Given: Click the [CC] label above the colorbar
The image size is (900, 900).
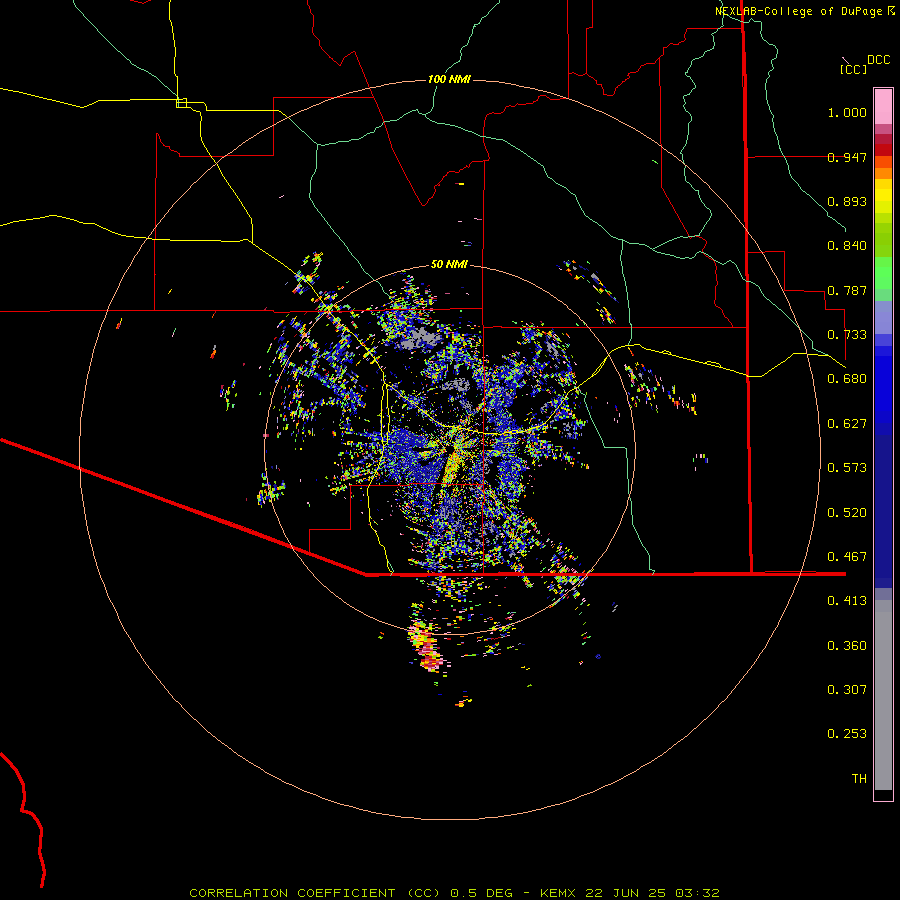Looking at the screenshot, I should click(x=854, y=69).
